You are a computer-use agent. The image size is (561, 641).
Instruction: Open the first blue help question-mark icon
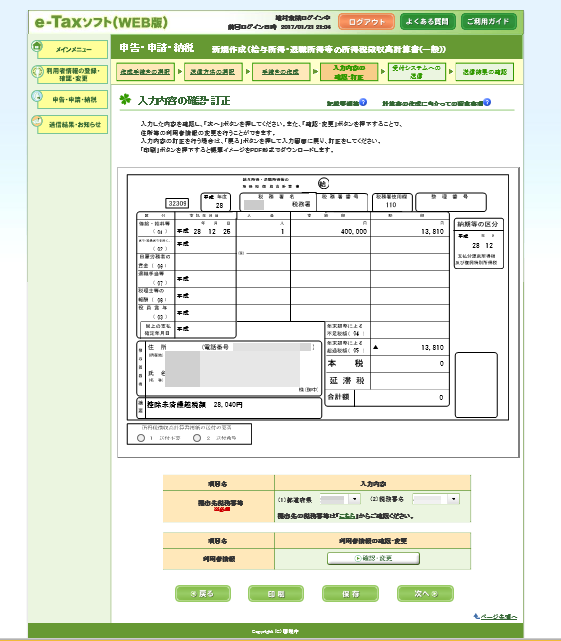pyautogui.click(x=363, y=102)
